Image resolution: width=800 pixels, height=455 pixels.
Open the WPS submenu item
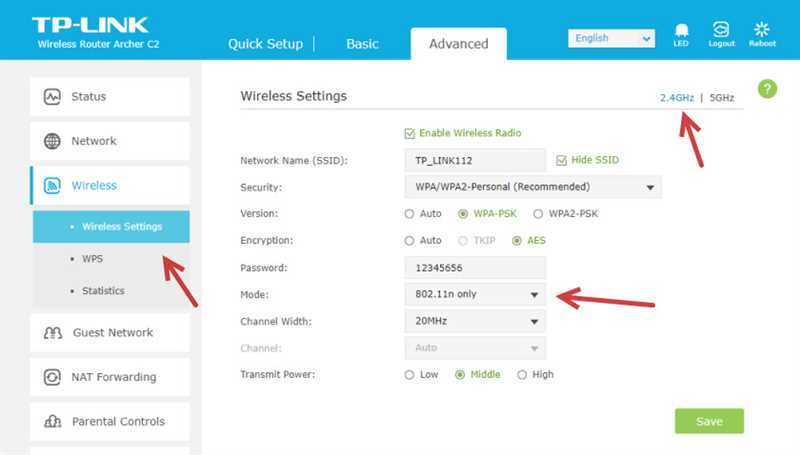coord(92,259)
